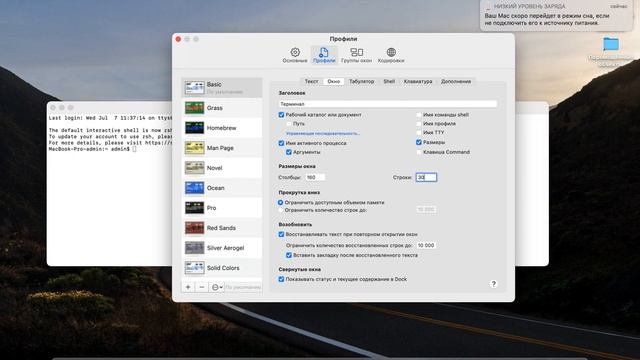
Task: Toggle Восстанавливать текст при повторном открытии
Action: click(x=281, y=234)
